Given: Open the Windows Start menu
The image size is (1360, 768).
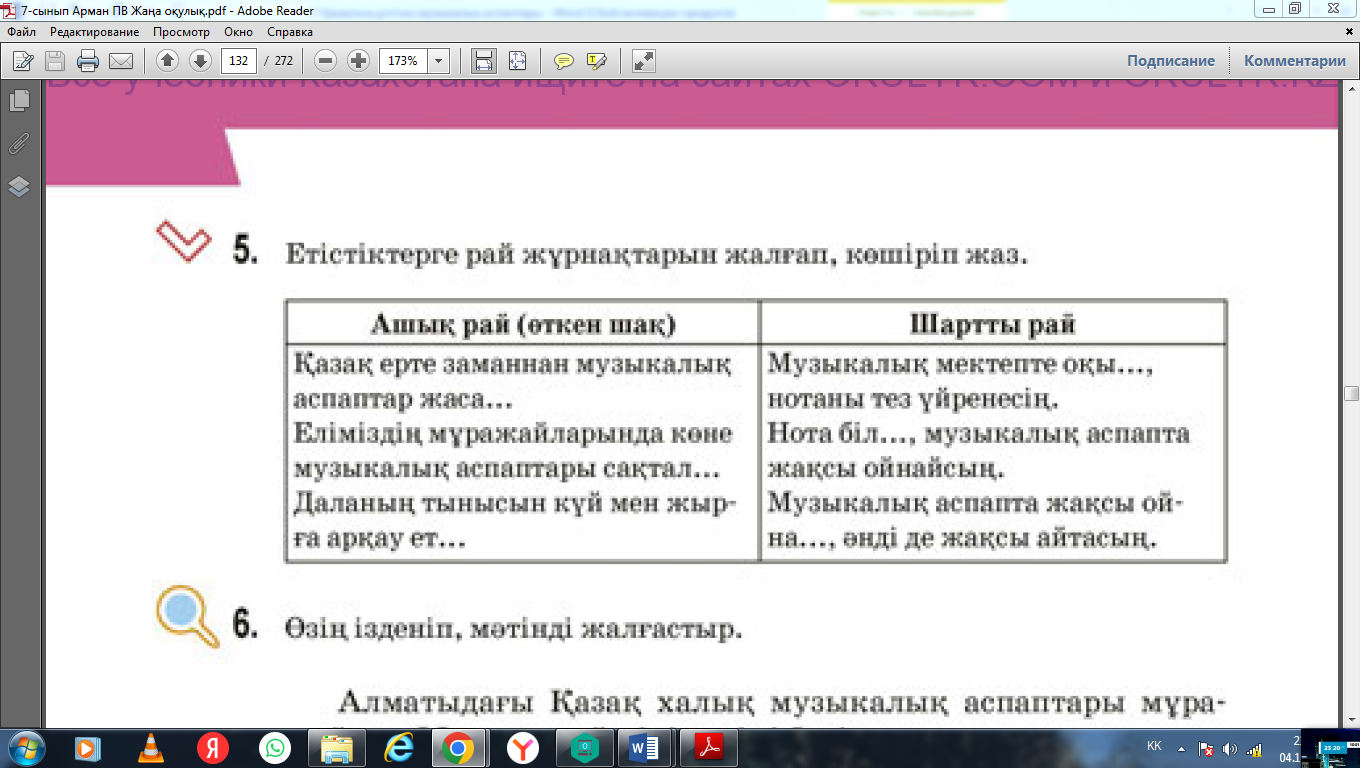Looking at the screenshot, I should pos(24,747).
